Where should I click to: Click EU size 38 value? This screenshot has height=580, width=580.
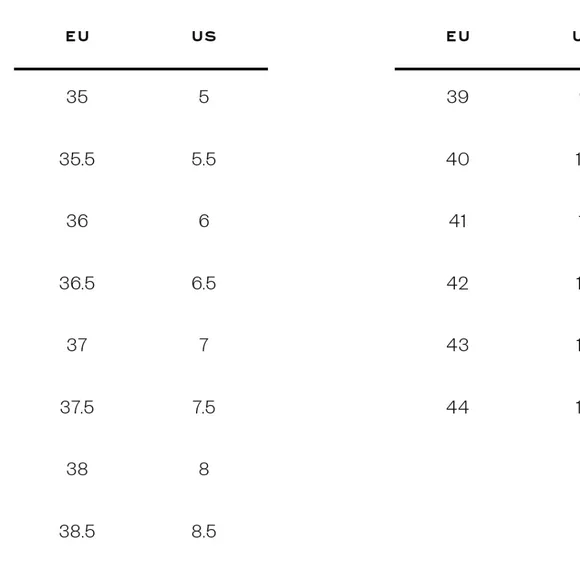point(77,469)
